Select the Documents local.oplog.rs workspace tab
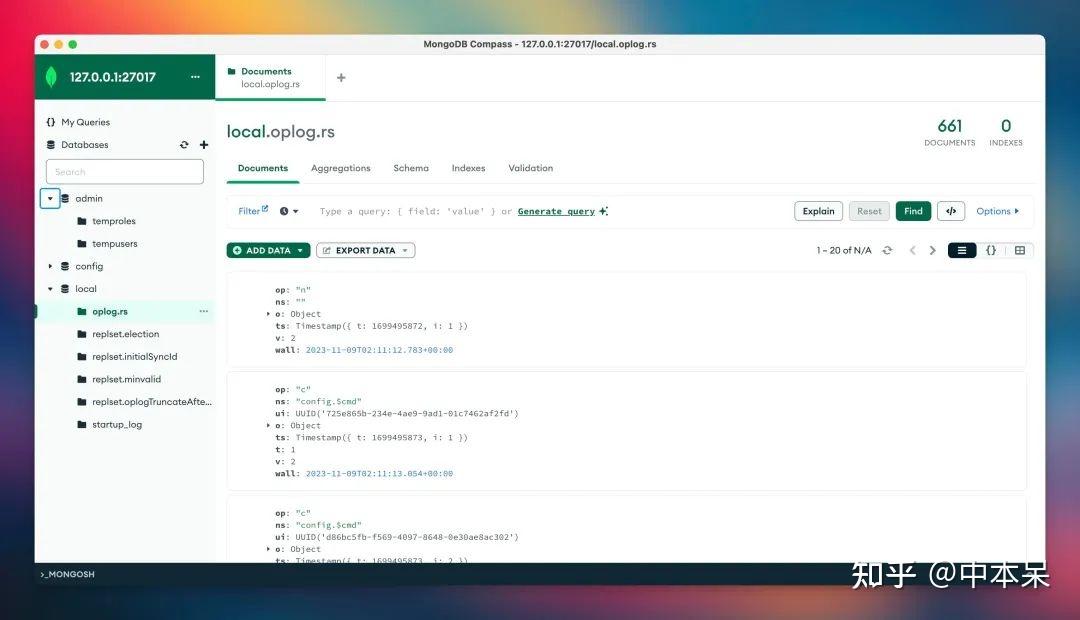The width and height of the screenshot is (1080, 620). [270, 77]
